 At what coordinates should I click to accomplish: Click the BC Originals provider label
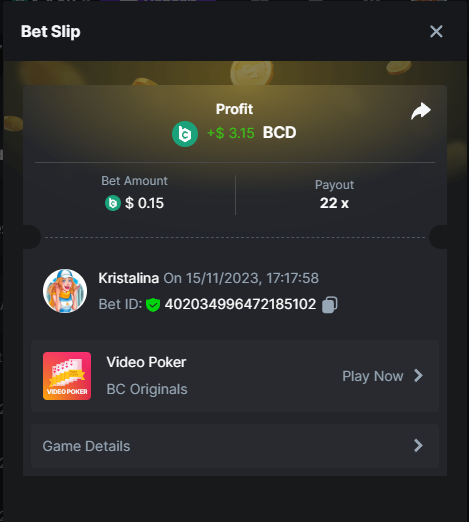pyautogui.click(x=147, y=389)
